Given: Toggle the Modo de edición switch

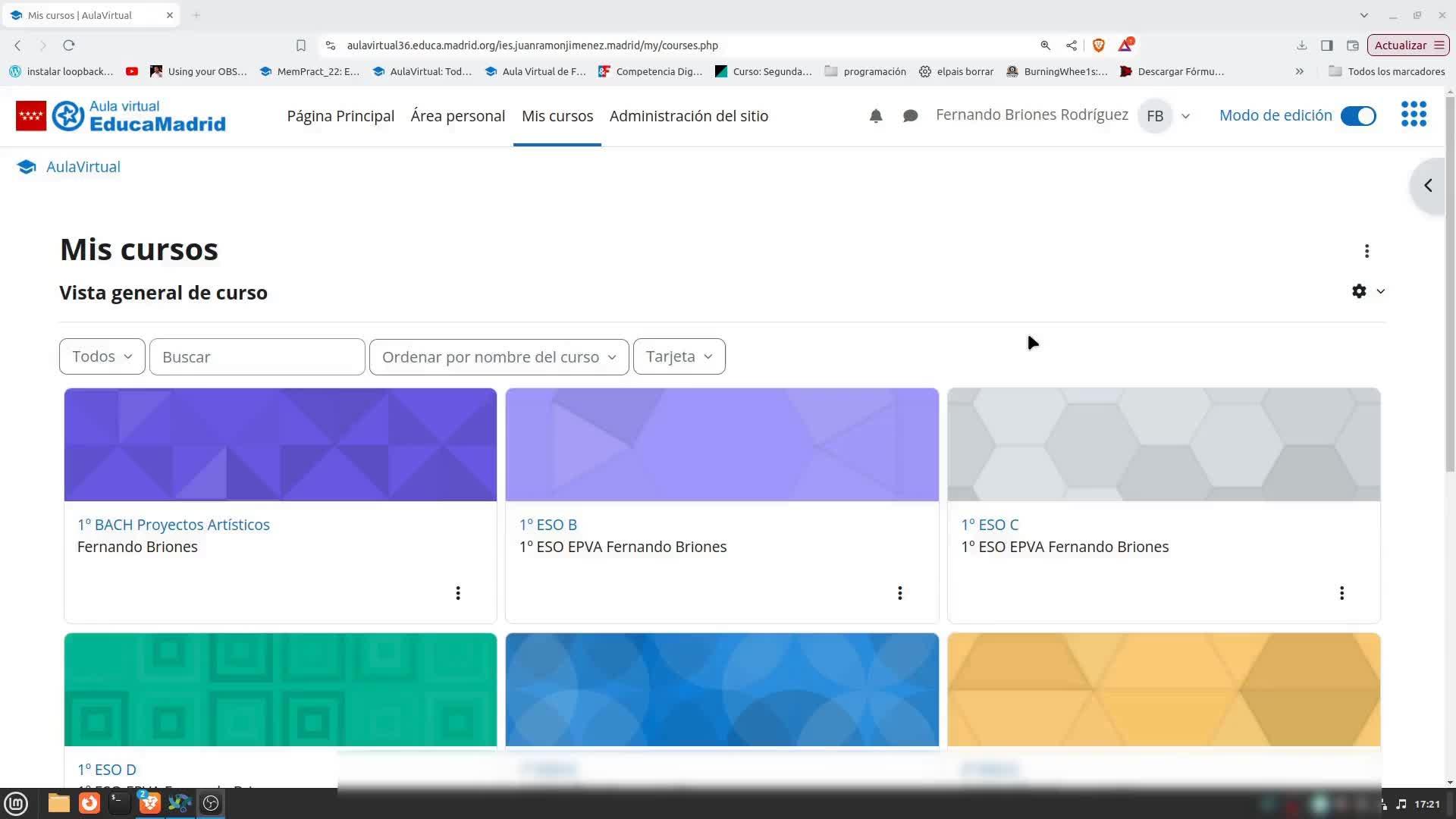Looking at the screenshot, I should tap(1358, 116).
